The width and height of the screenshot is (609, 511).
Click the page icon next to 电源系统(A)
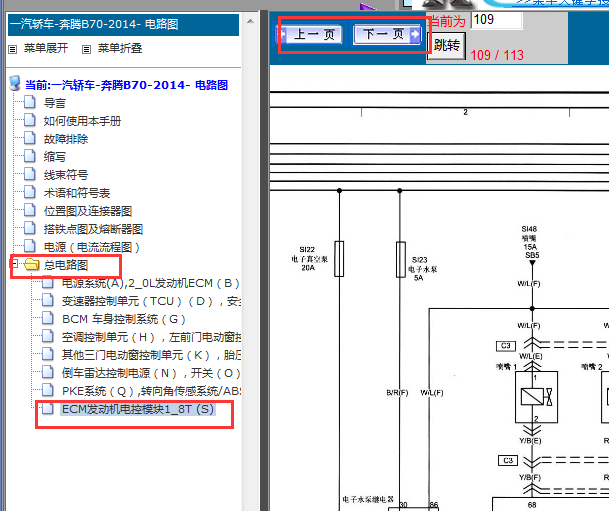(x=48, y=282)
